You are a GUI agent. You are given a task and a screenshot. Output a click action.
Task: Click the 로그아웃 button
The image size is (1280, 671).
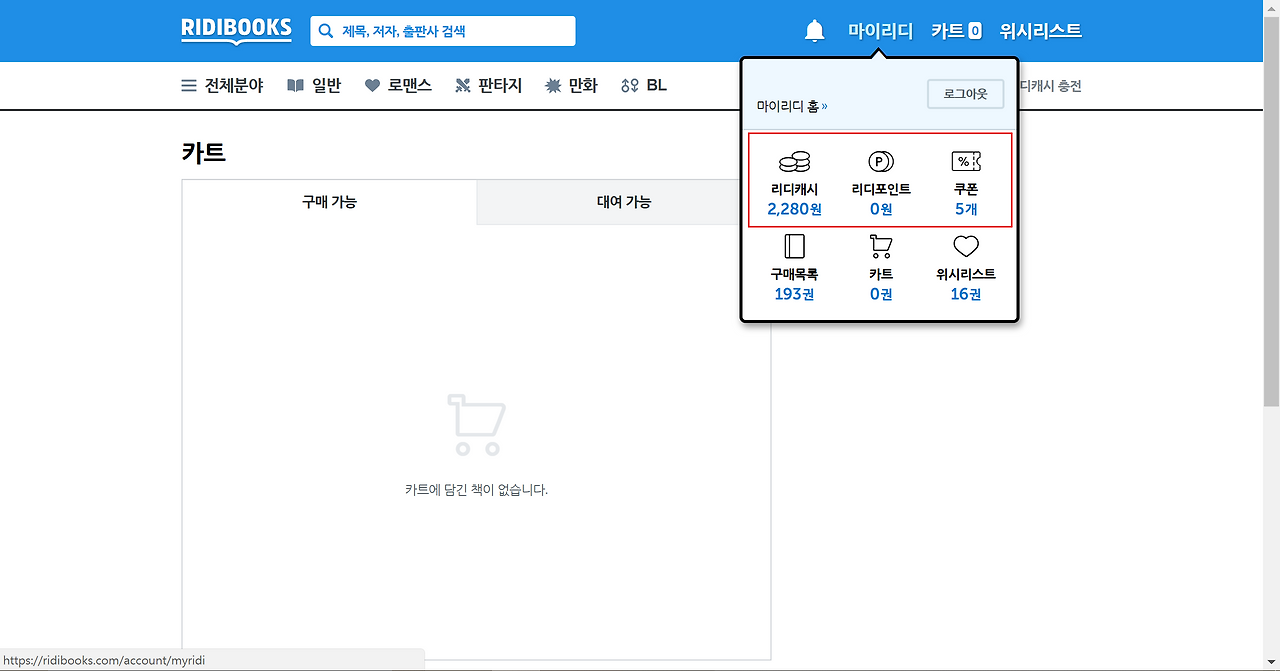point(965,94)
